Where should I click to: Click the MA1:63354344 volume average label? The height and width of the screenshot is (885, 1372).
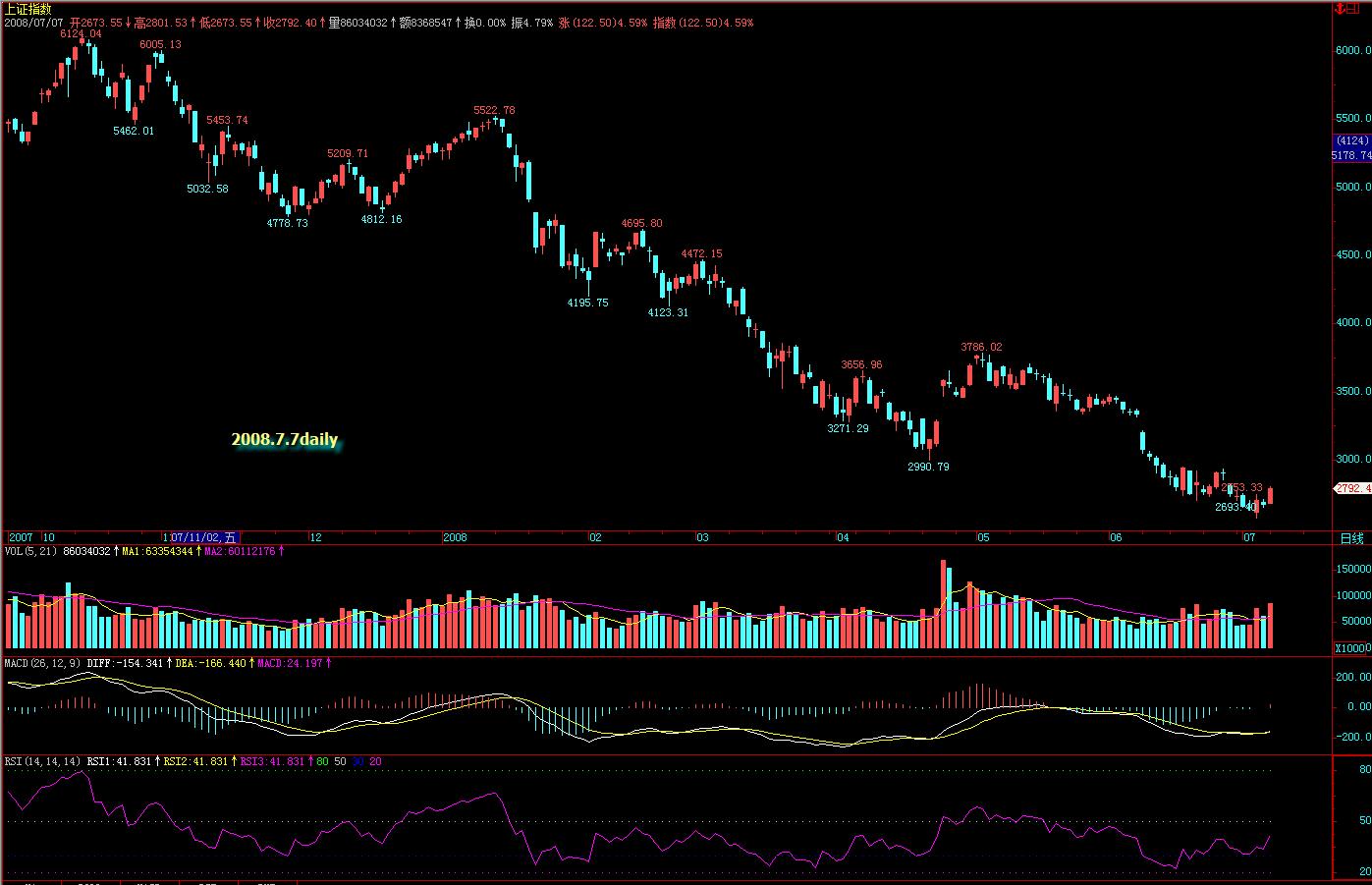coord(157,552)
